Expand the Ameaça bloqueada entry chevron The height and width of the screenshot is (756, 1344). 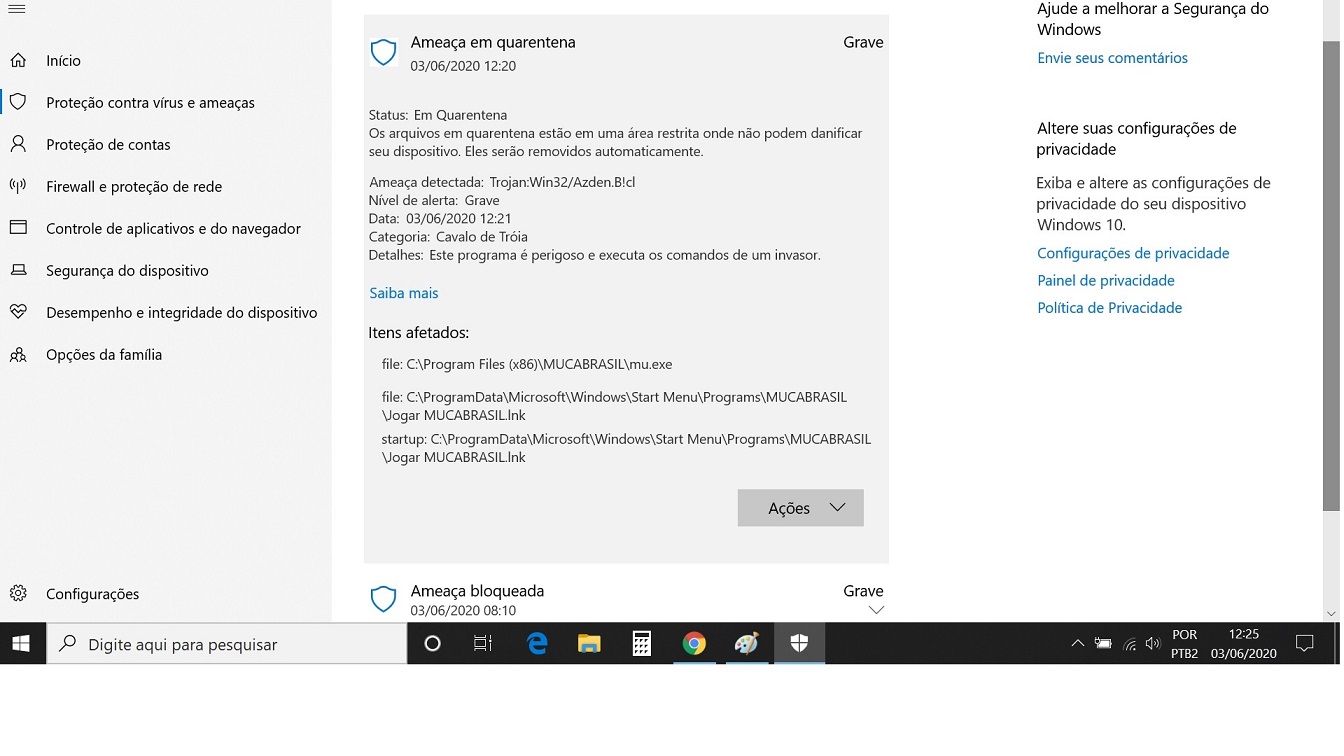coord(876,610)
